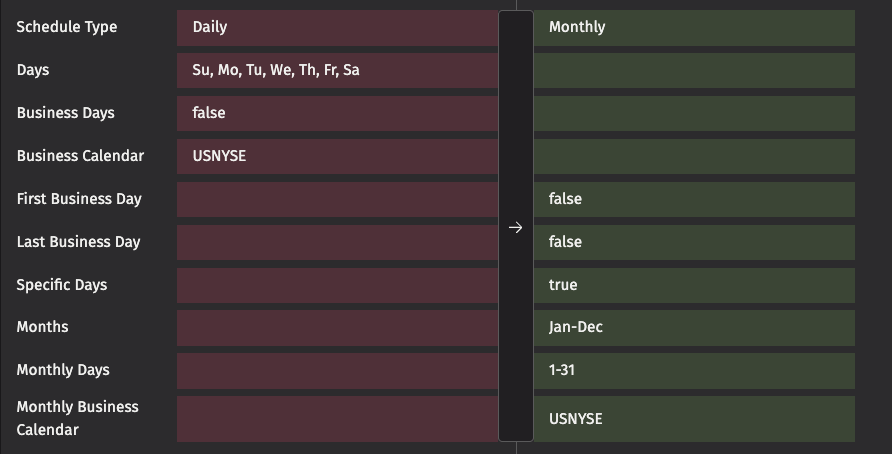Select the new Monthly Days value 1-31

tap(561, 370)
